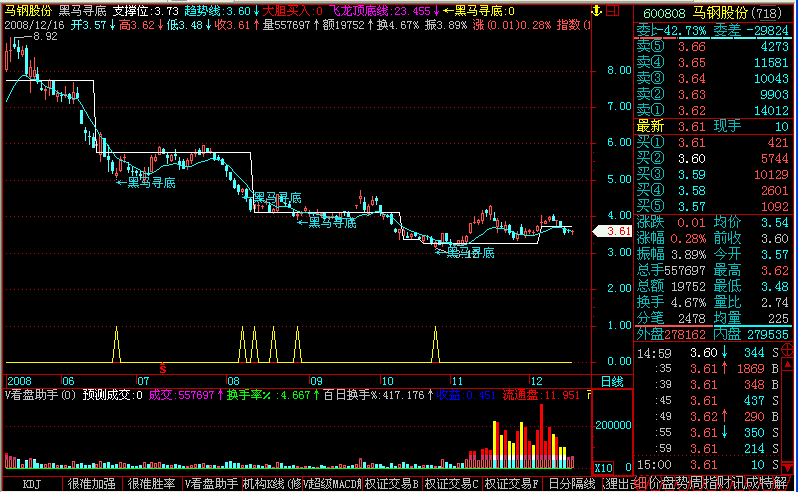798x492 pixels.
Task: Select the 权证交易C tab
Action: 452,484
